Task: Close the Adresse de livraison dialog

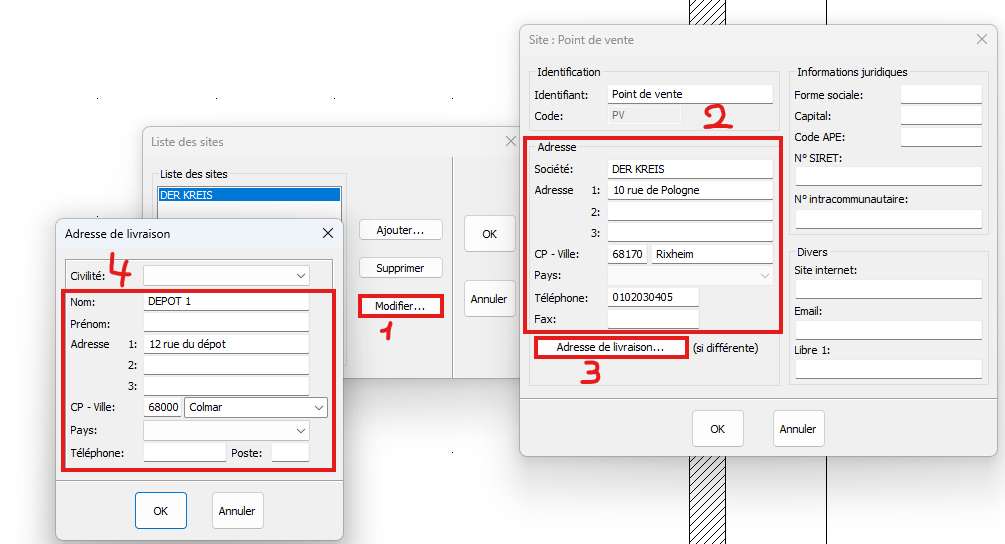Action: [x=327, y=233]
